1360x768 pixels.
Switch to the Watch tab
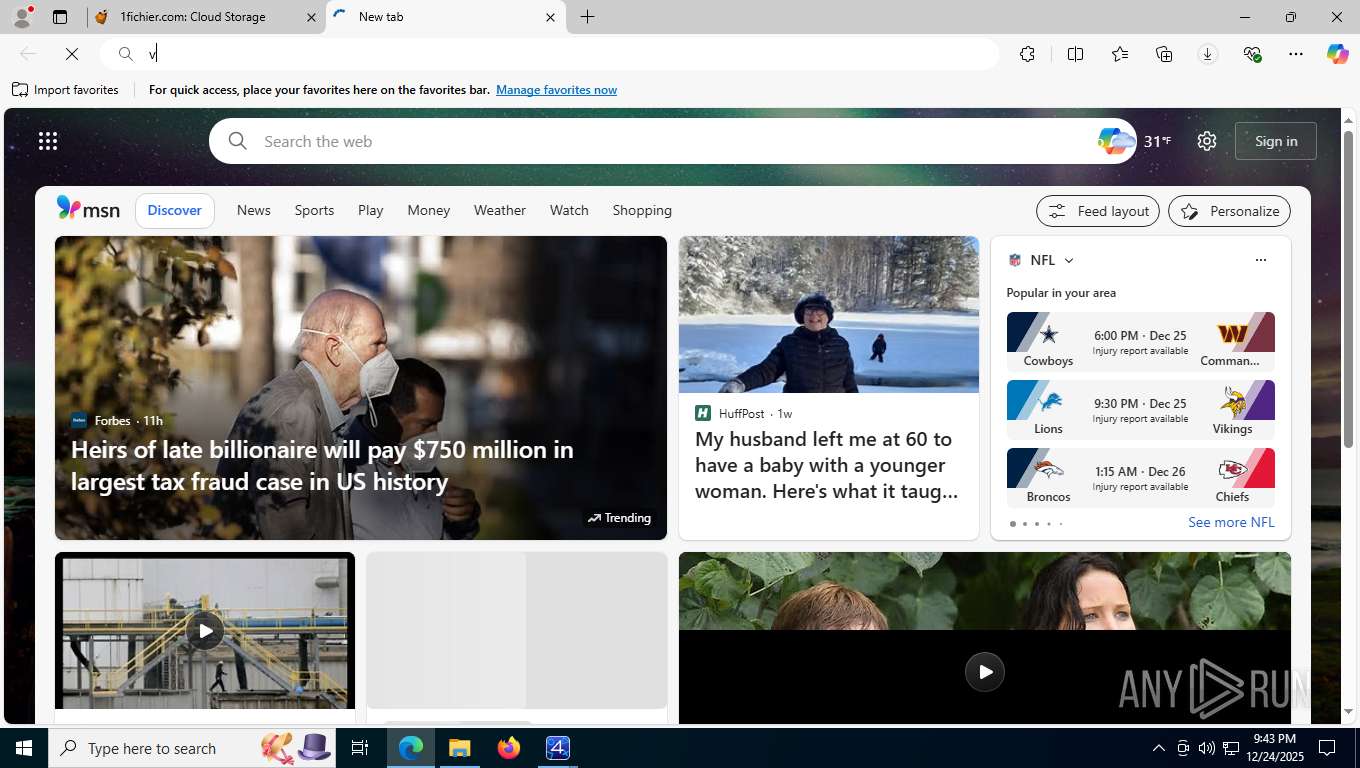(x=569, y=210)
